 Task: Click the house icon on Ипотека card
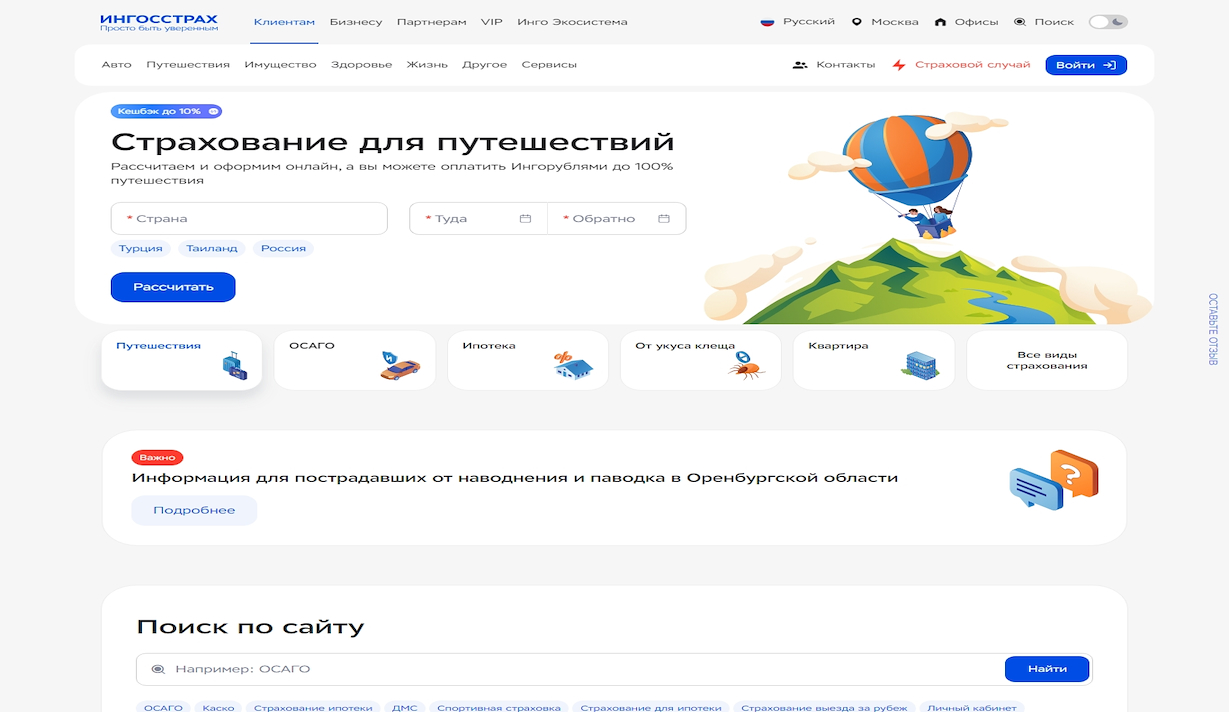click(x=573, y=366)
